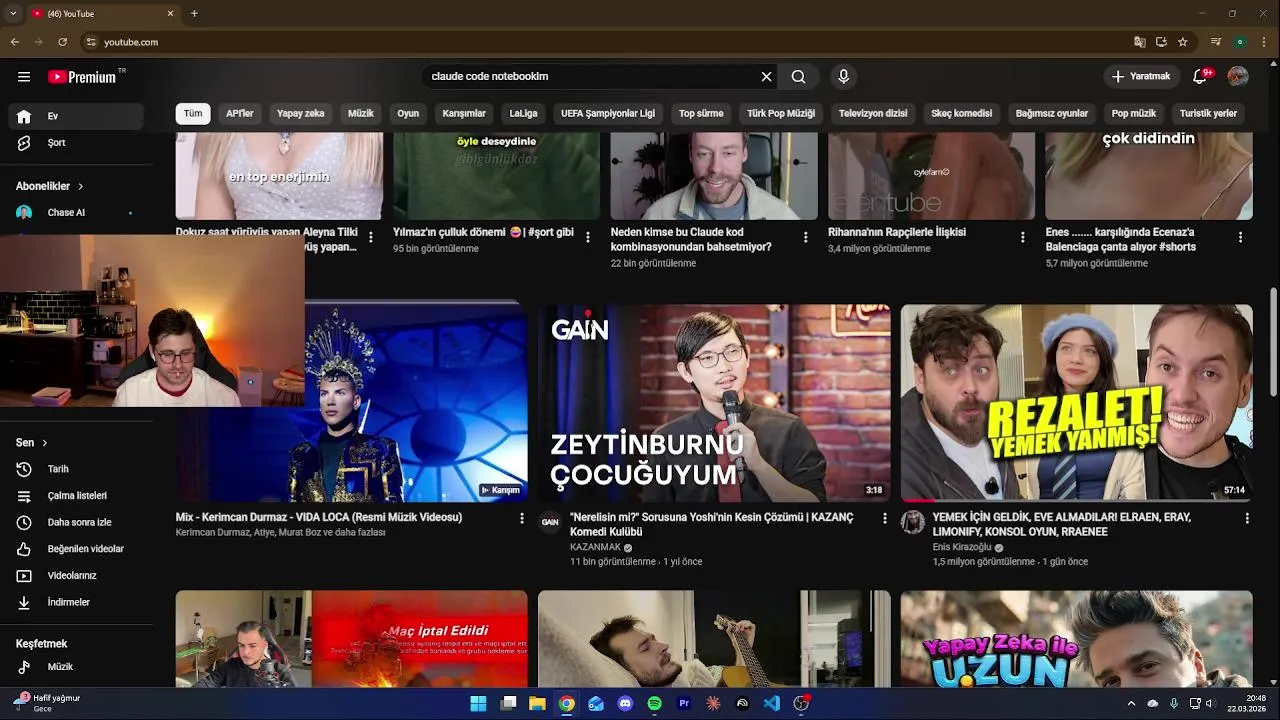The height and width of the screenshot is (720, 1280).
Task: Open Daha sonra izle list
Action: (x=78, y=522)
